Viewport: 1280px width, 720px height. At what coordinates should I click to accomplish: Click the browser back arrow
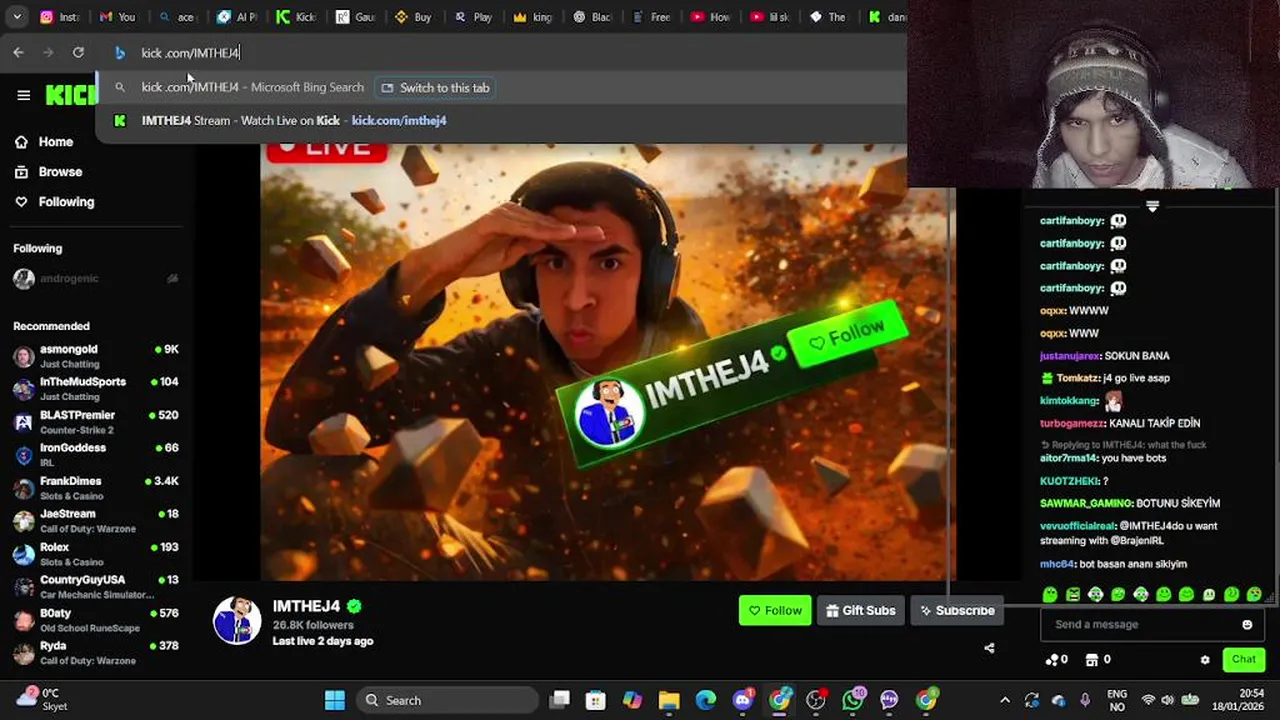[x=18, y=53]
